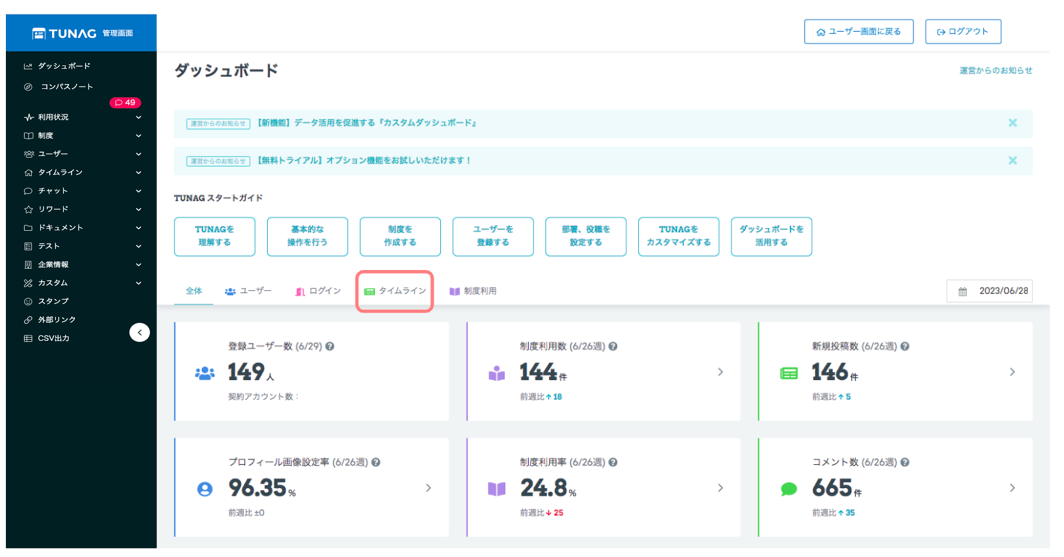The image size is (1064, 557).
Task: Click the green post icon in 新規投稿数 card
Action: pyautogui.click(x=788, y=373)
